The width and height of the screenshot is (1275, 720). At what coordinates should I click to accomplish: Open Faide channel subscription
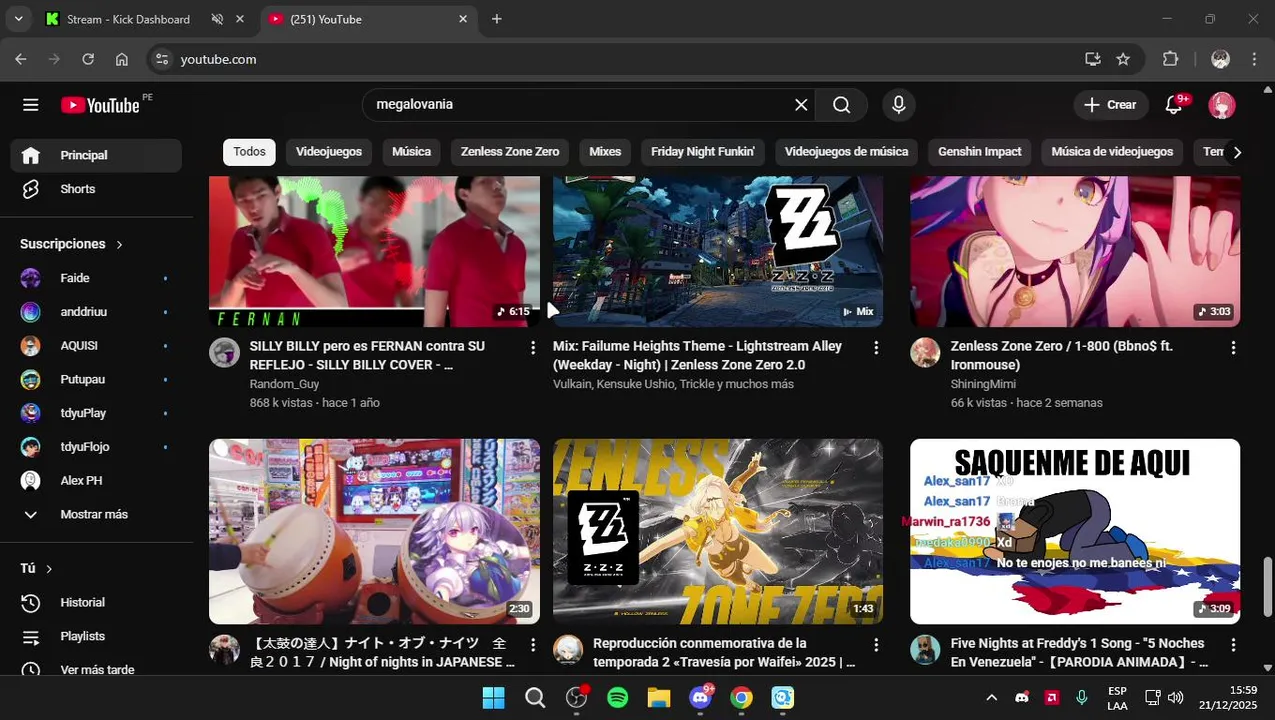click(x=97, y=278)
